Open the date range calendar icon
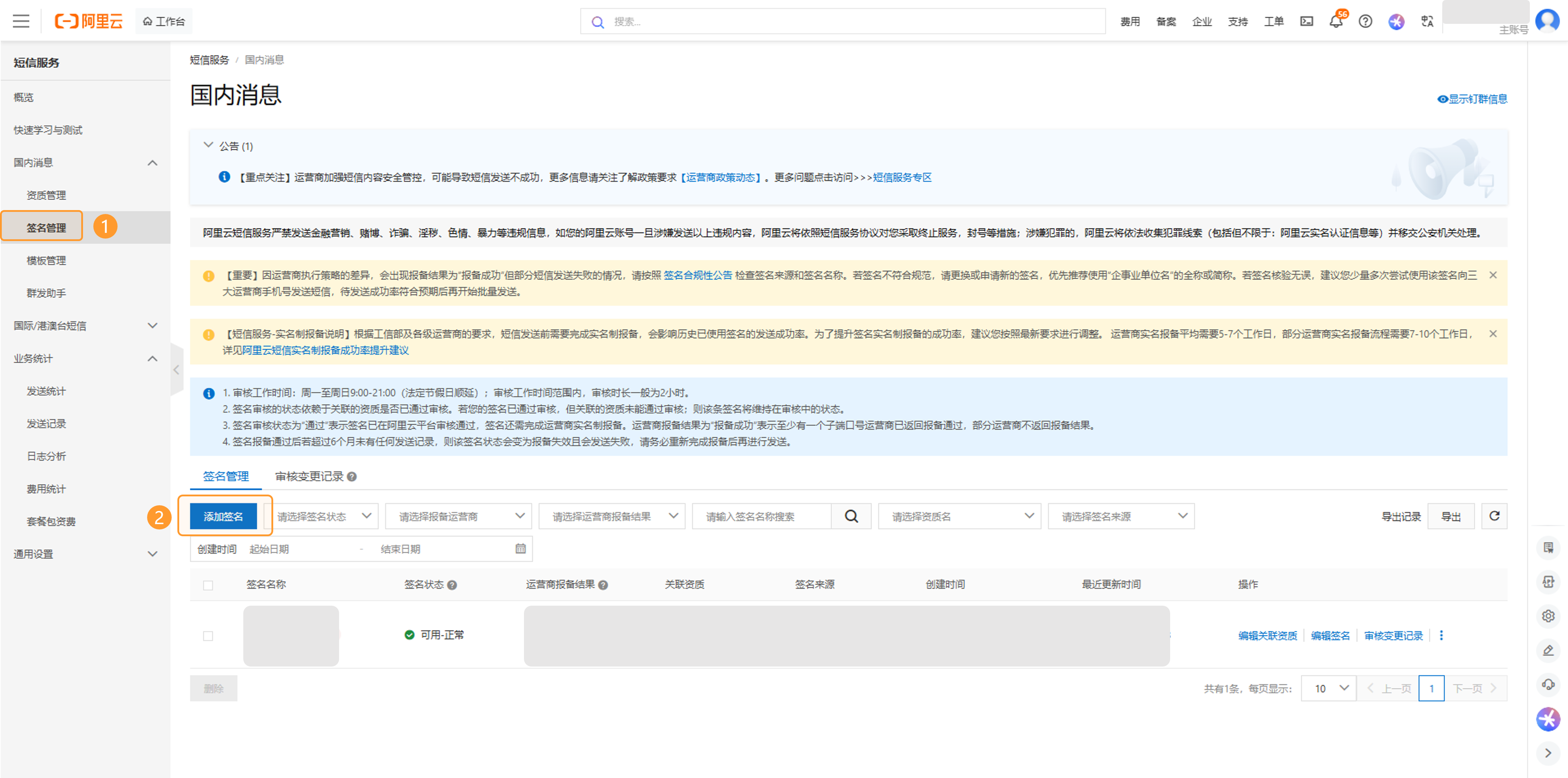The image size is (1568, 778). (x=520, y=549)
